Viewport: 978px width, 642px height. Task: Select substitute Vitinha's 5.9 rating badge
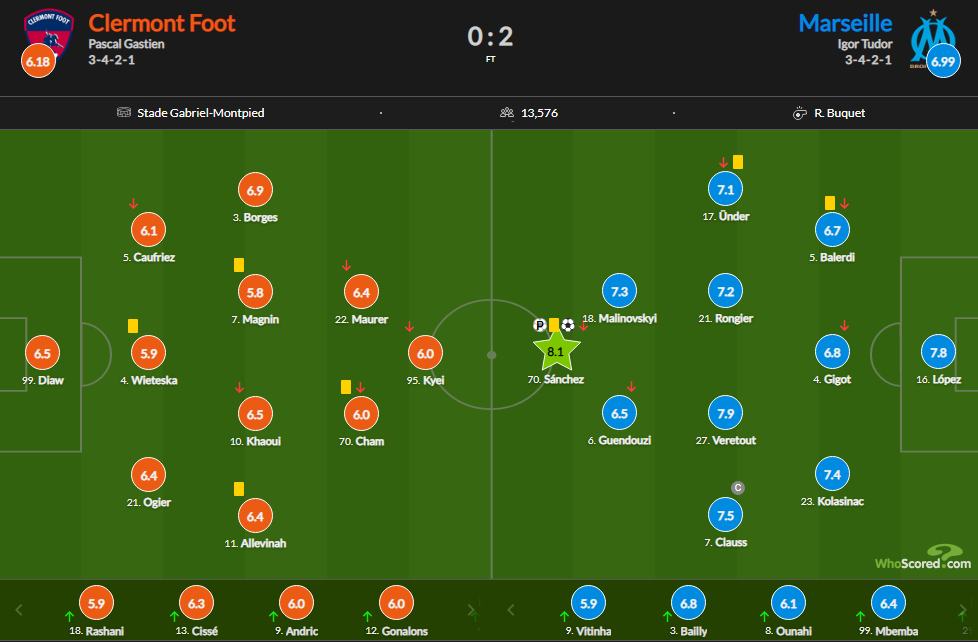[x=588, y=604]
